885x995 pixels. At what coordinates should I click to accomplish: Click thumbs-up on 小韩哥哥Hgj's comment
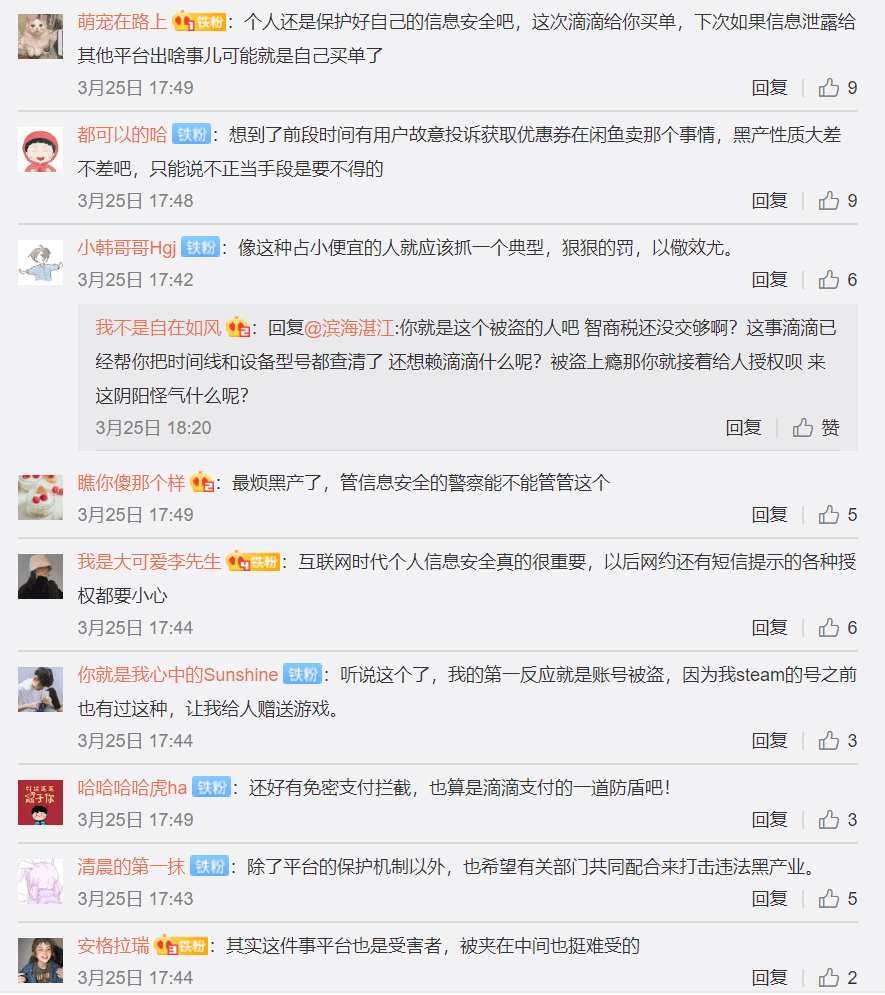click(x=837, y=280)
